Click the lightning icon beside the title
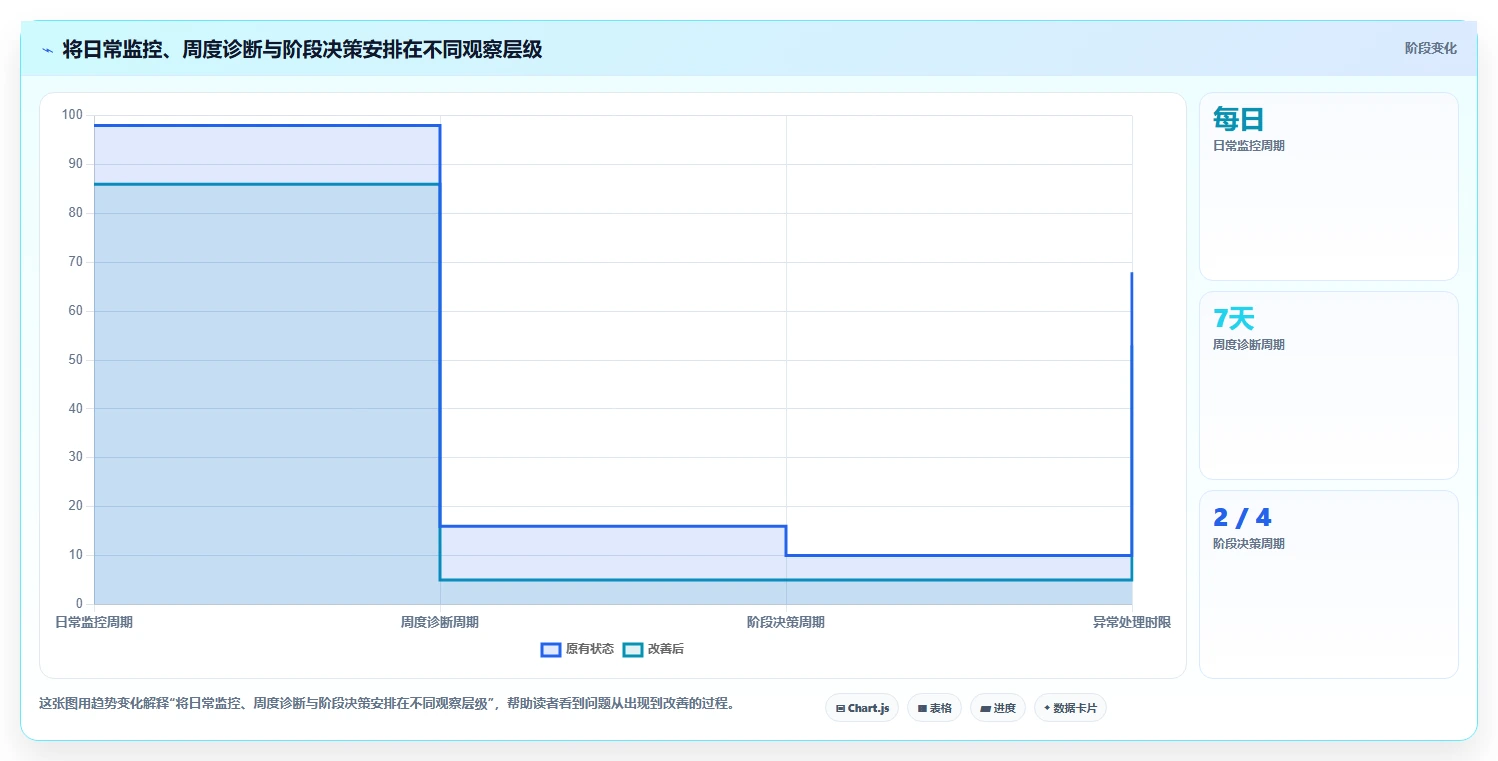Image resolution: width=1498 pixels, height=761 pixels. tap(47, 50)
